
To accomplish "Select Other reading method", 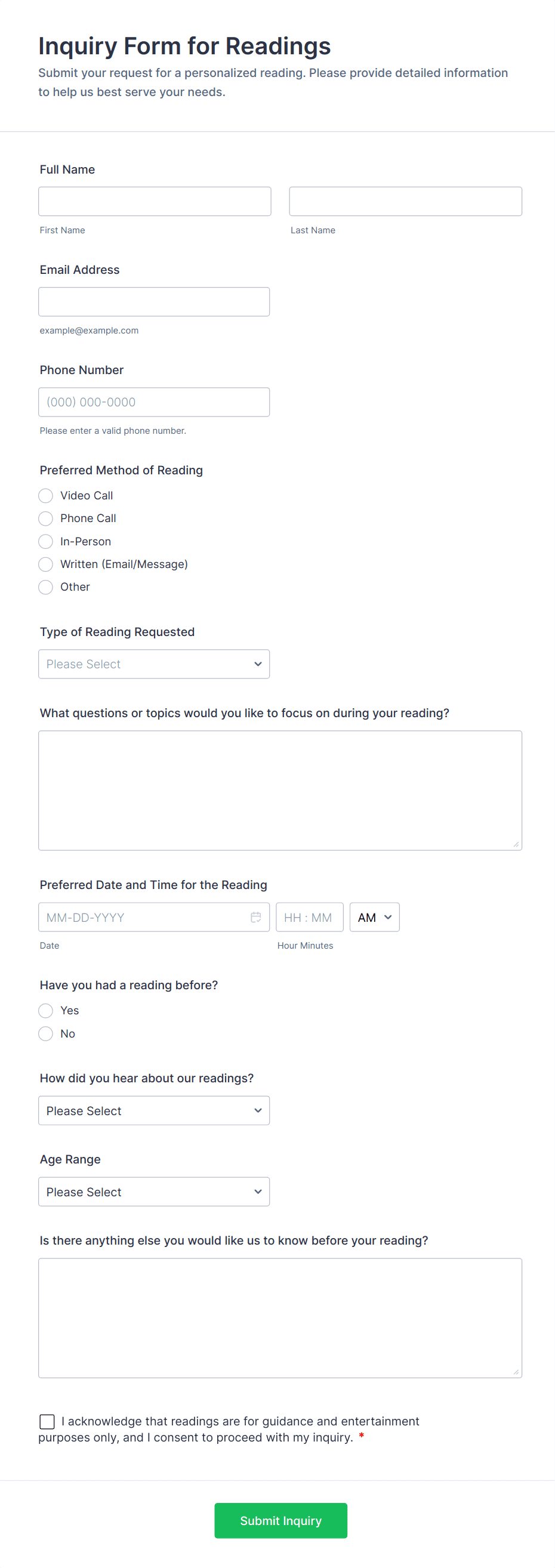I will click(x=45, y=587).
